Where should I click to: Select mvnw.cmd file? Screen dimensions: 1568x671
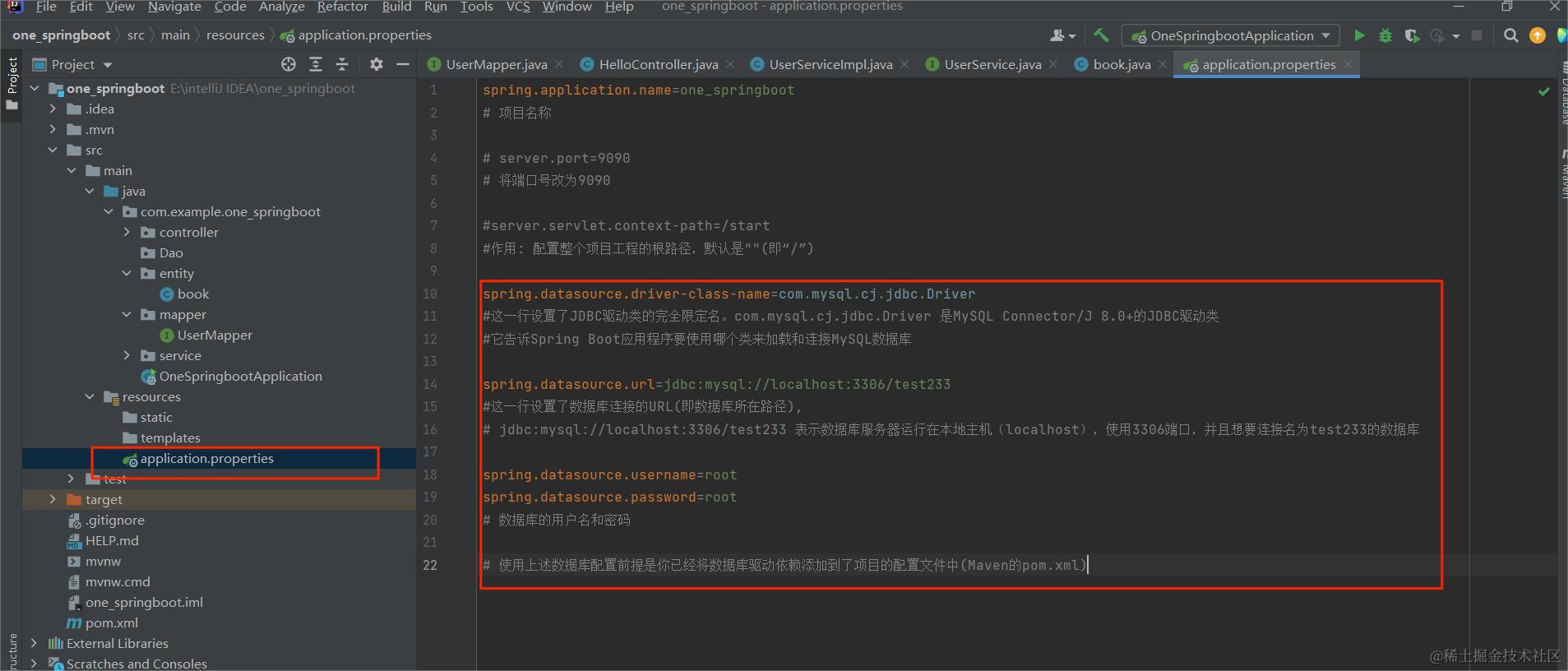[108, 581]
